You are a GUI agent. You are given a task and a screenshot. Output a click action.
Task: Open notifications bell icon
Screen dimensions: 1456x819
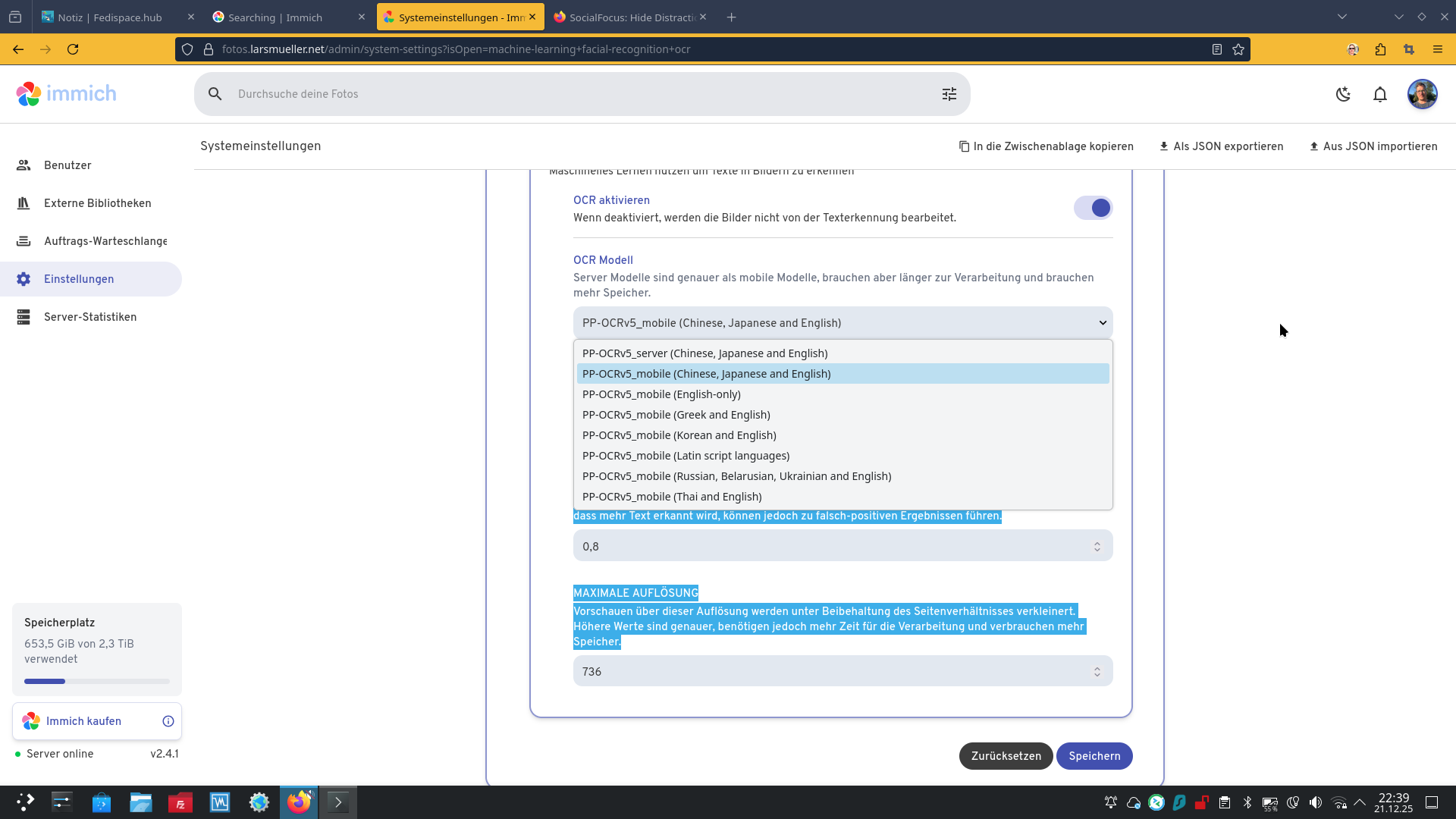pyautogui.click(x=1380, y=94)
